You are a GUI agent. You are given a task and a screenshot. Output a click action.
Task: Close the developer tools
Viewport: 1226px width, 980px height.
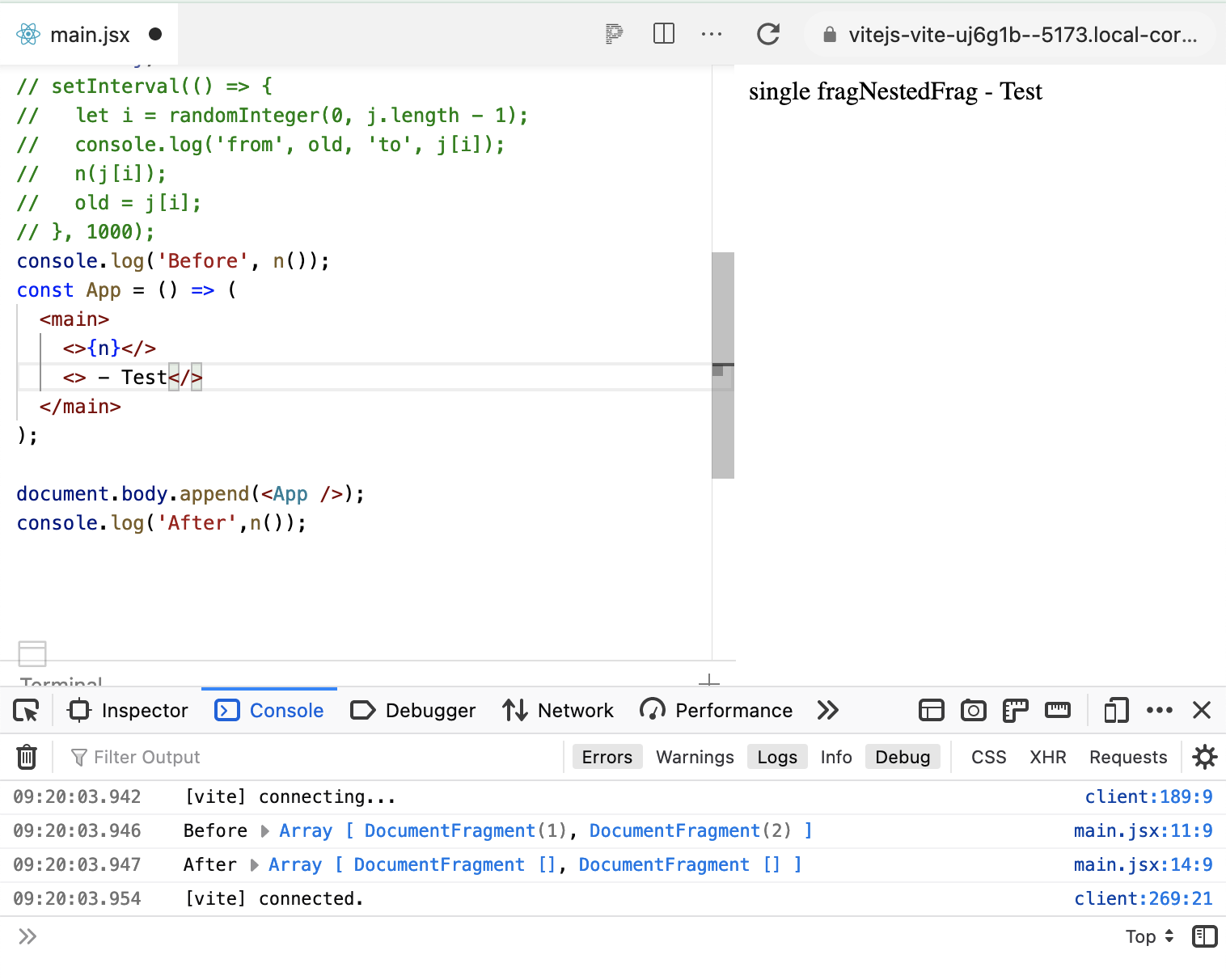pos(1202,711)
